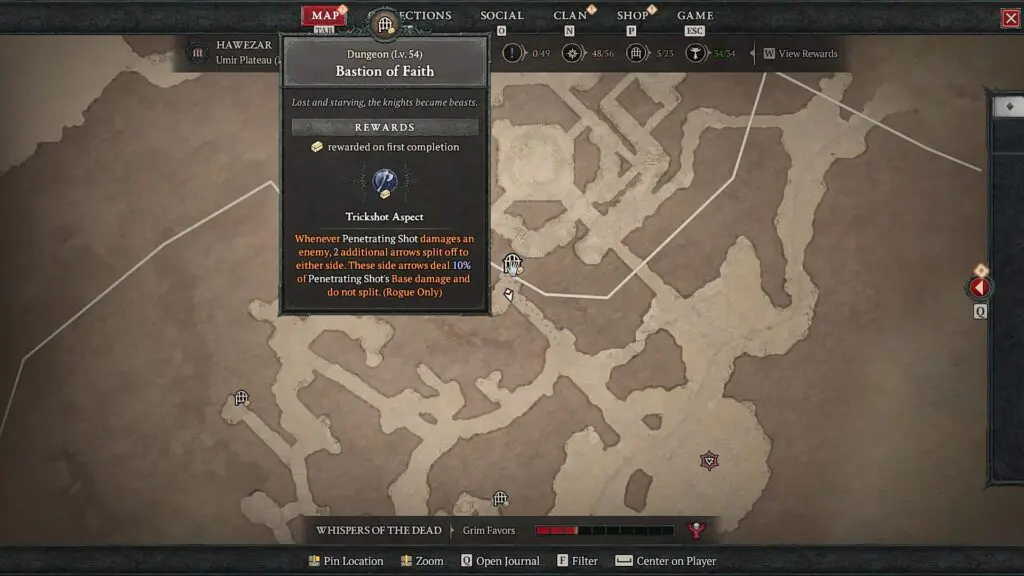Click the dungeons counter icon showing 5/23

635,53
